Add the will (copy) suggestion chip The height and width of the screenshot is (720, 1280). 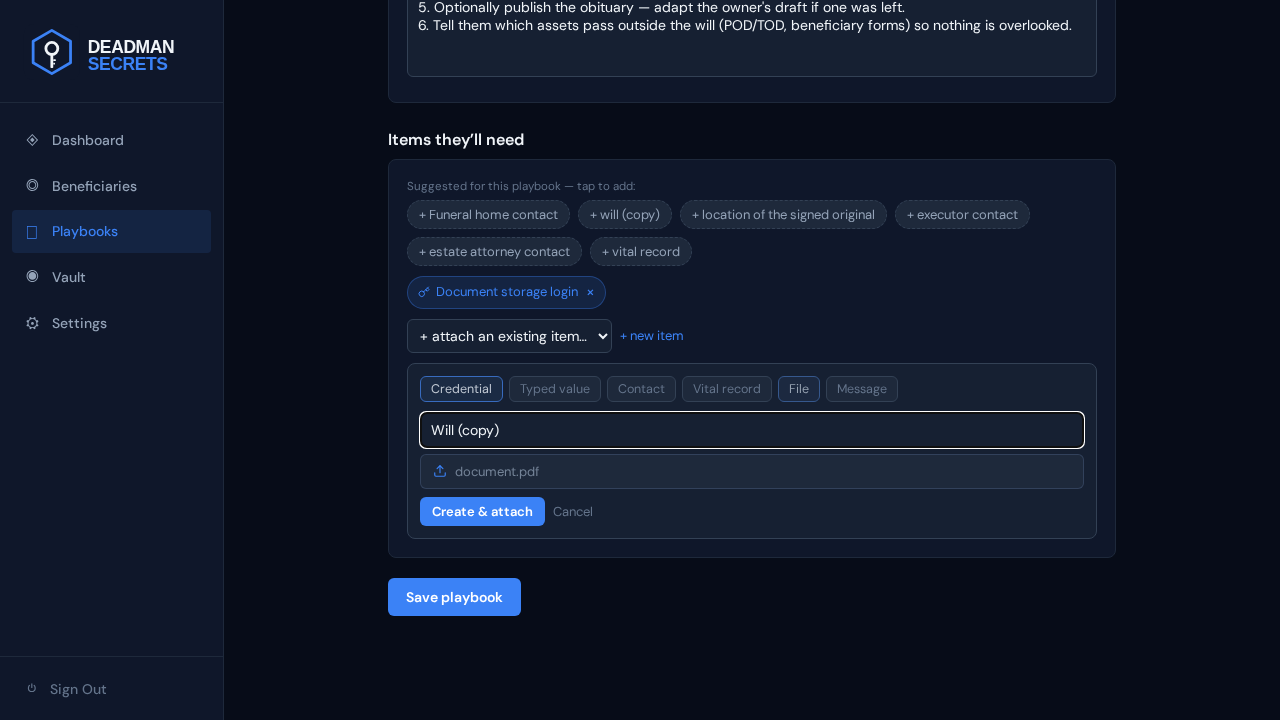tap(625, 214)
